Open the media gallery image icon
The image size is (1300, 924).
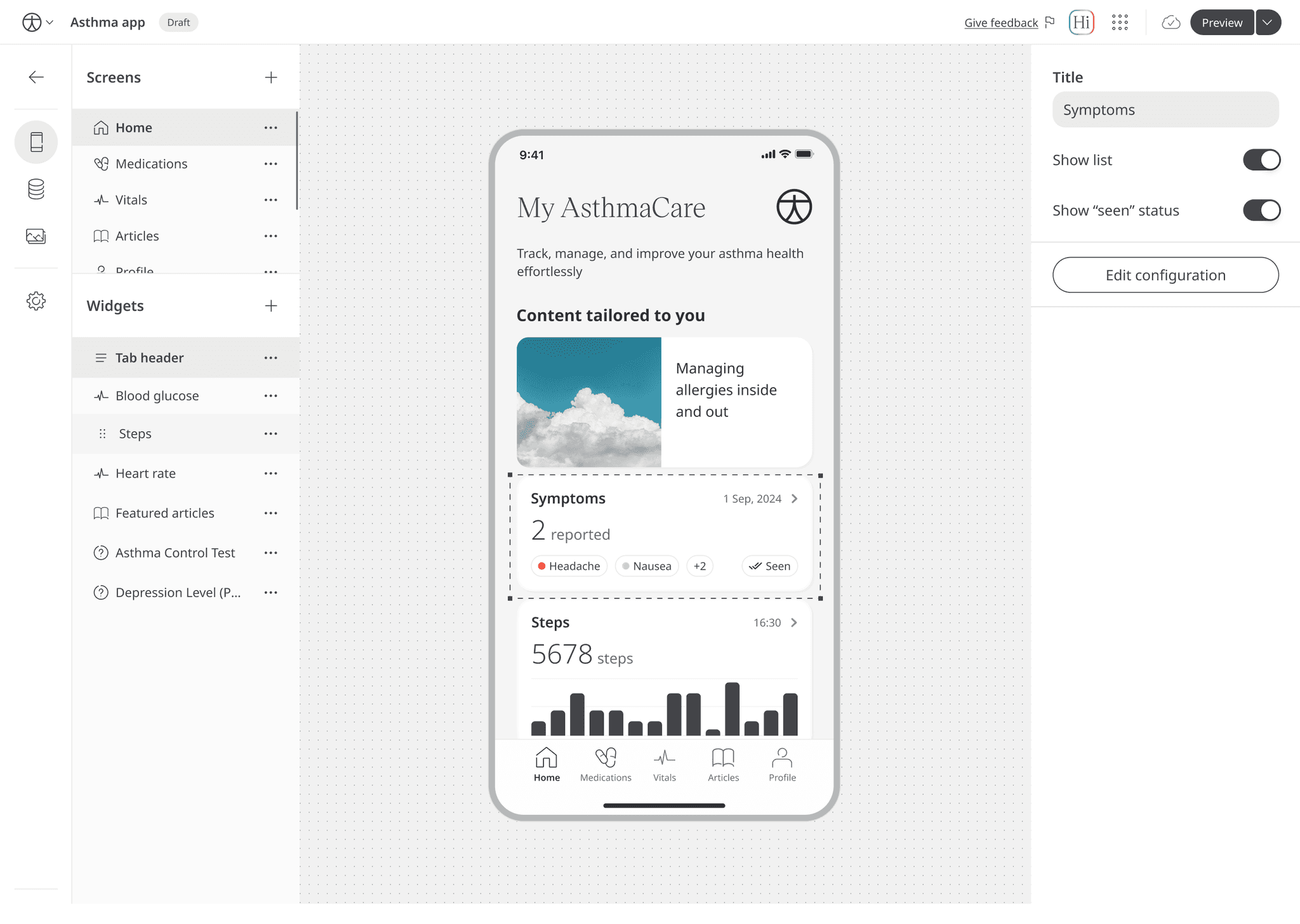[36, 236]
